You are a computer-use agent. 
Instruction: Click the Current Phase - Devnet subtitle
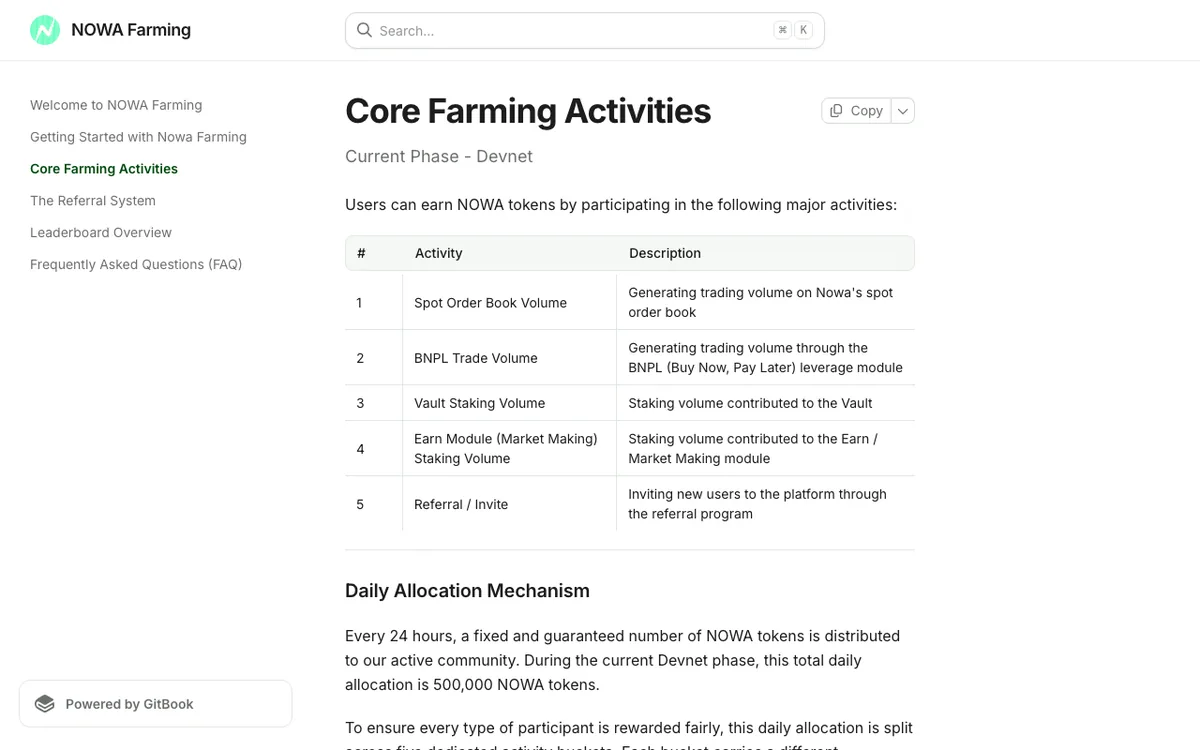439,157
